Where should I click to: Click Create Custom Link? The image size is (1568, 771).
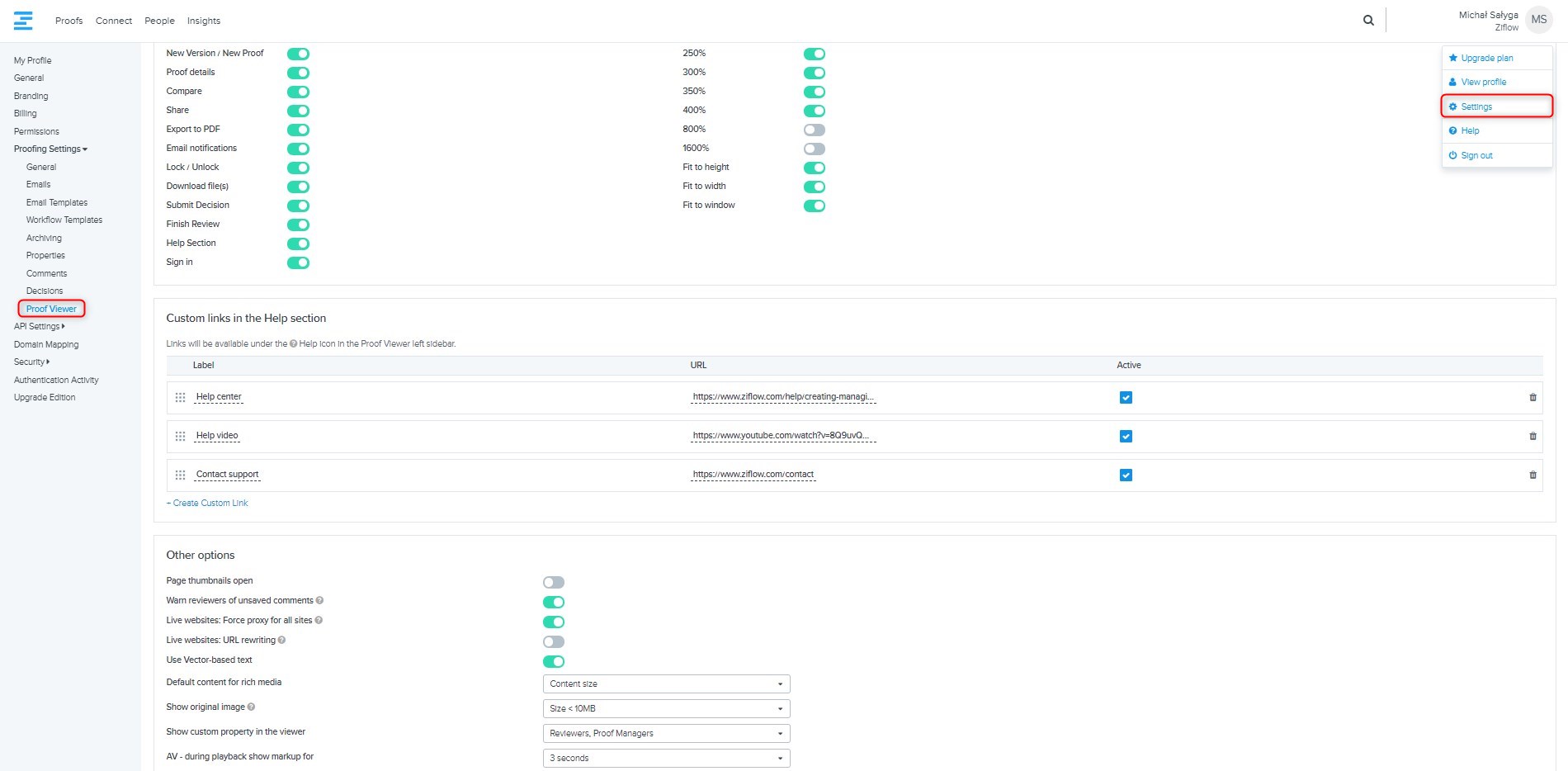(210, 504)
